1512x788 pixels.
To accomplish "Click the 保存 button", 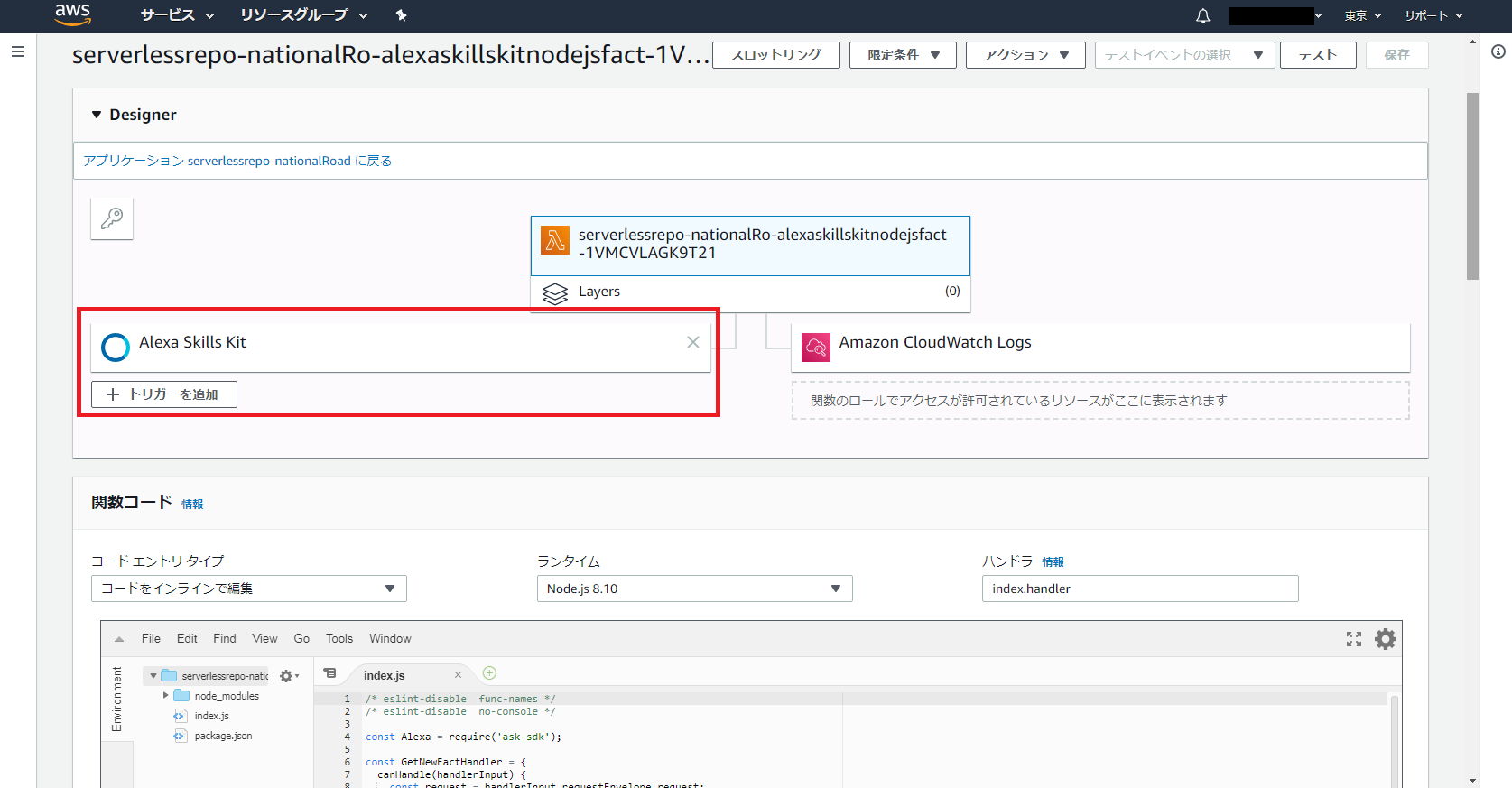I will 1396,55.
